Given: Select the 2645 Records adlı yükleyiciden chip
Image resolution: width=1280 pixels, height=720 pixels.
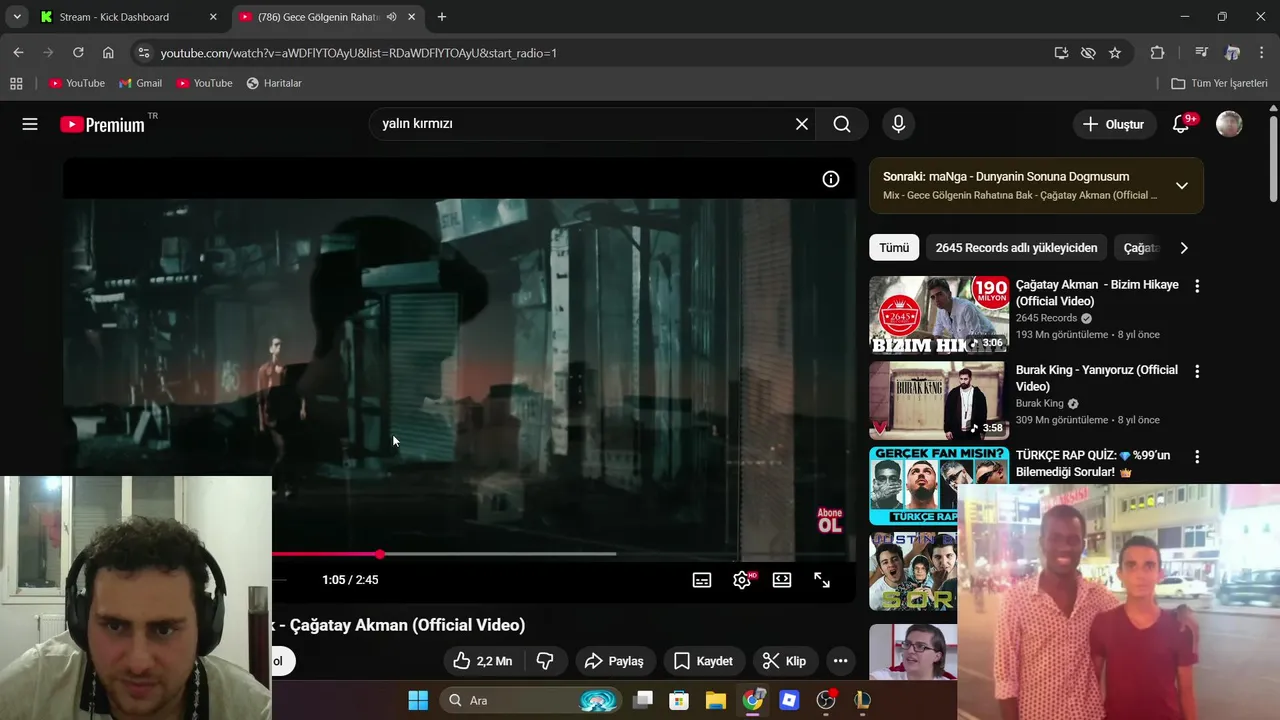Looking at the screenshot, I should (1016, 248).
